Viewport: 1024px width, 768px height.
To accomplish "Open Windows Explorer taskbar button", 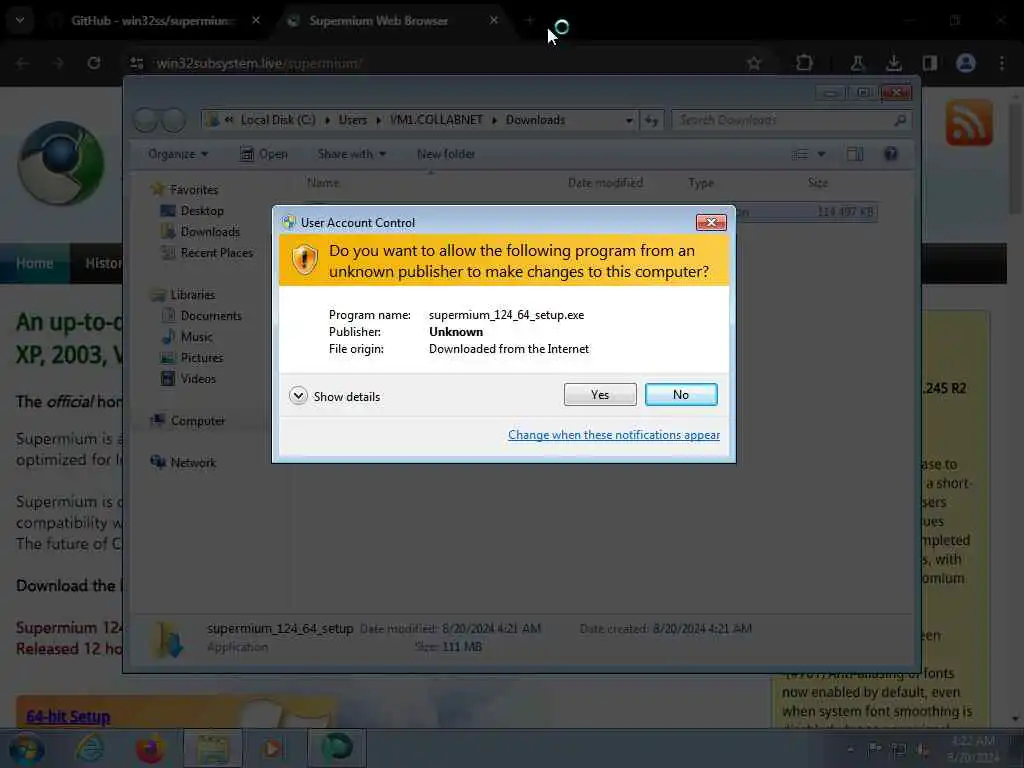I will tap(213, 748).
